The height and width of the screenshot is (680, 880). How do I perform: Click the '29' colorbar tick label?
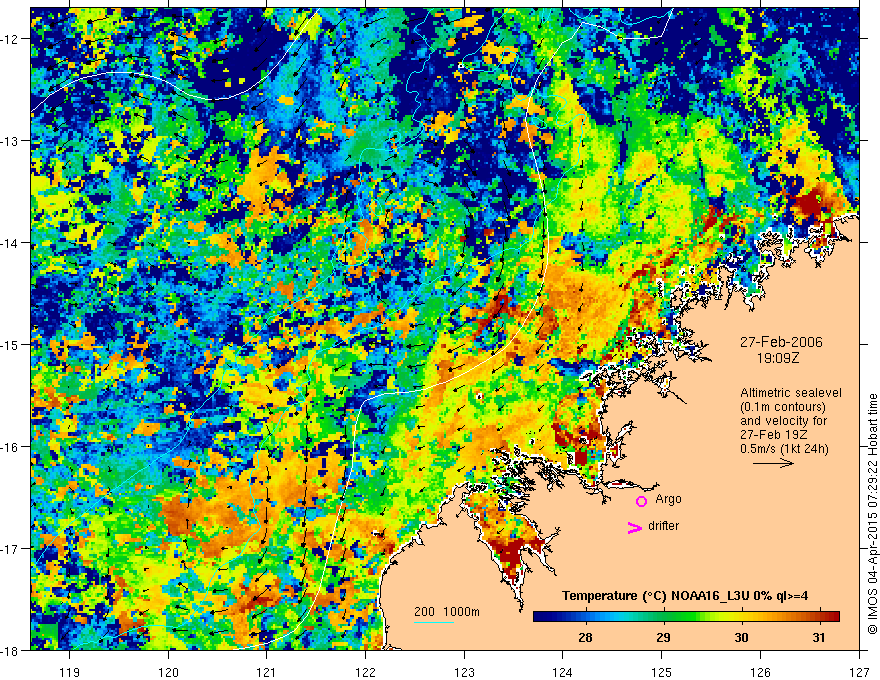(663, 637)
